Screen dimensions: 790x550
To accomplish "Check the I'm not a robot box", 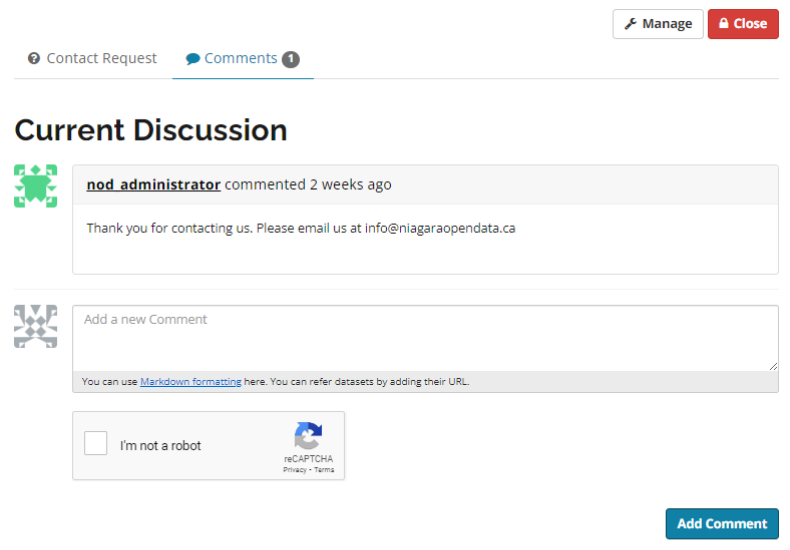I will (x=96, y=443).
